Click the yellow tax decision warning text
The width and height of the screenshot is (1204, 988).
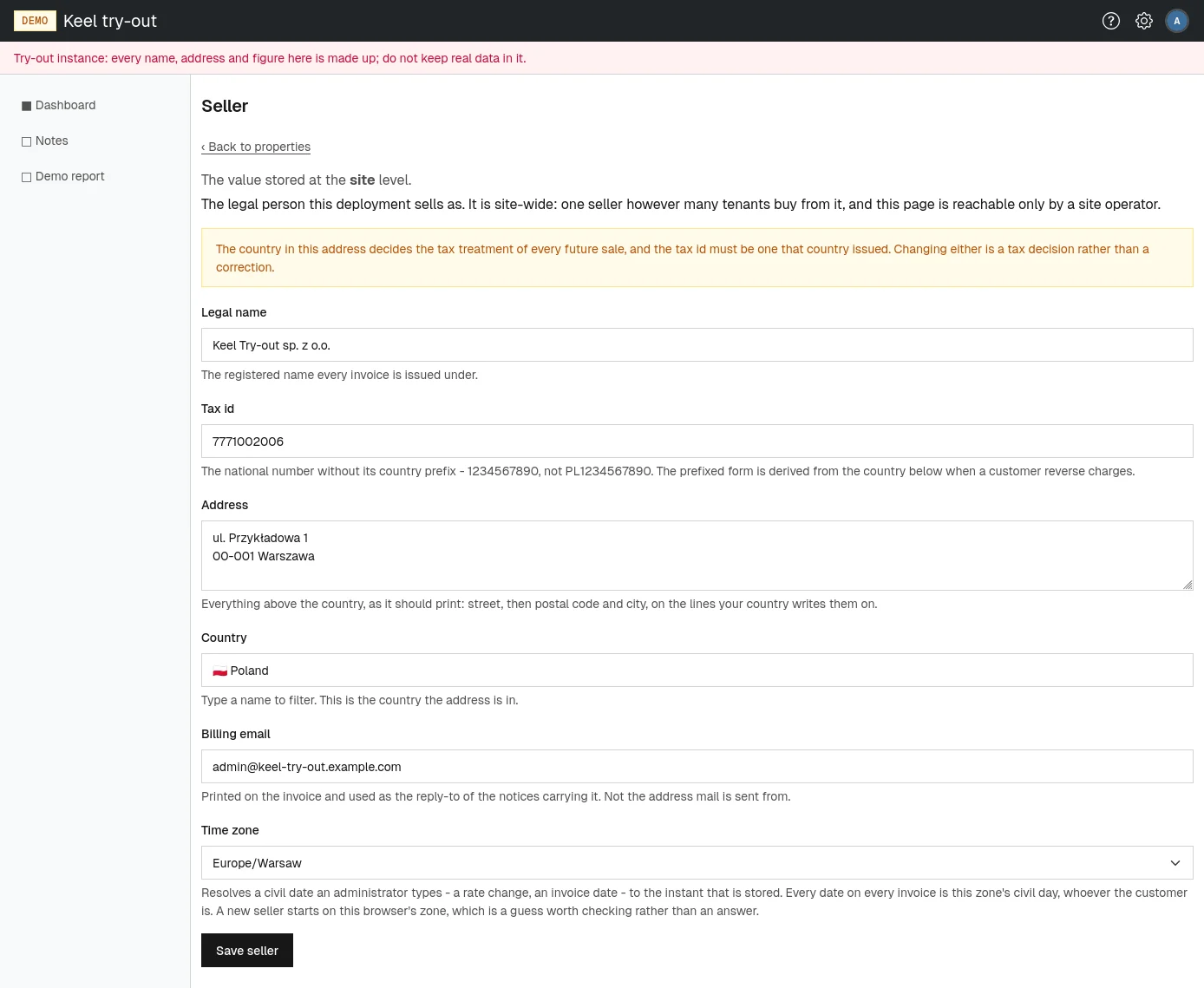click(x=683, y=258)
